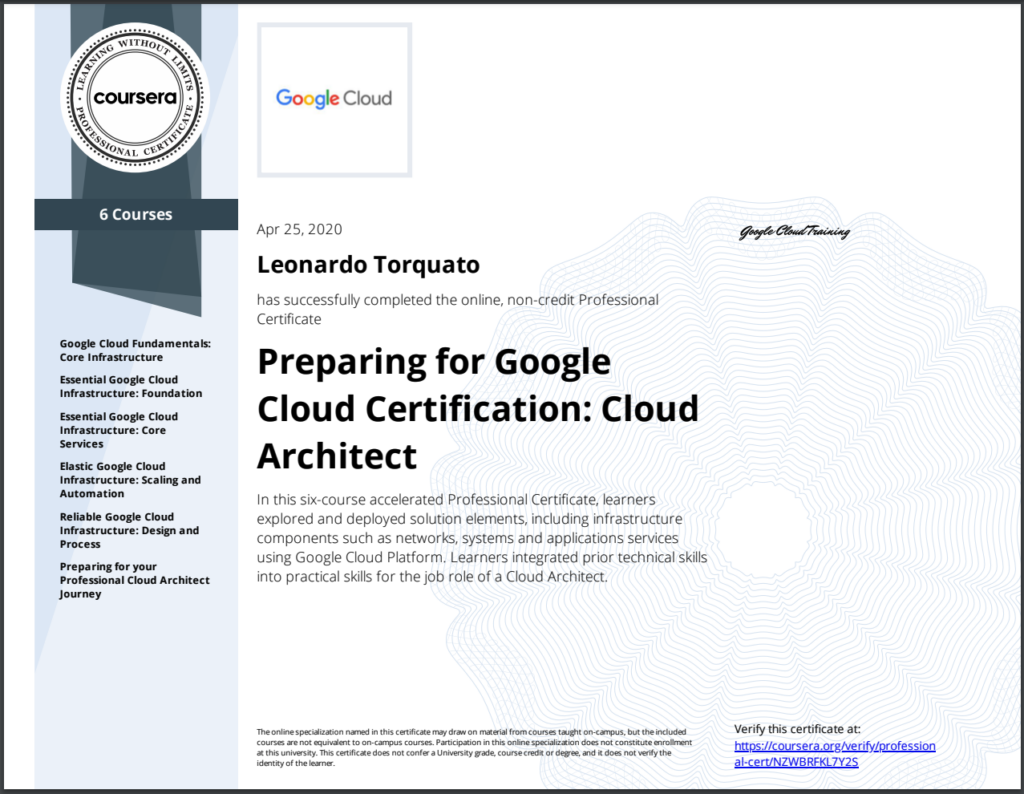Click 'Google Cloud Fundamentals: Core Infrastructure' course
The height and width of the screenshot is (794, 1024).
click(x=135, y=350)
